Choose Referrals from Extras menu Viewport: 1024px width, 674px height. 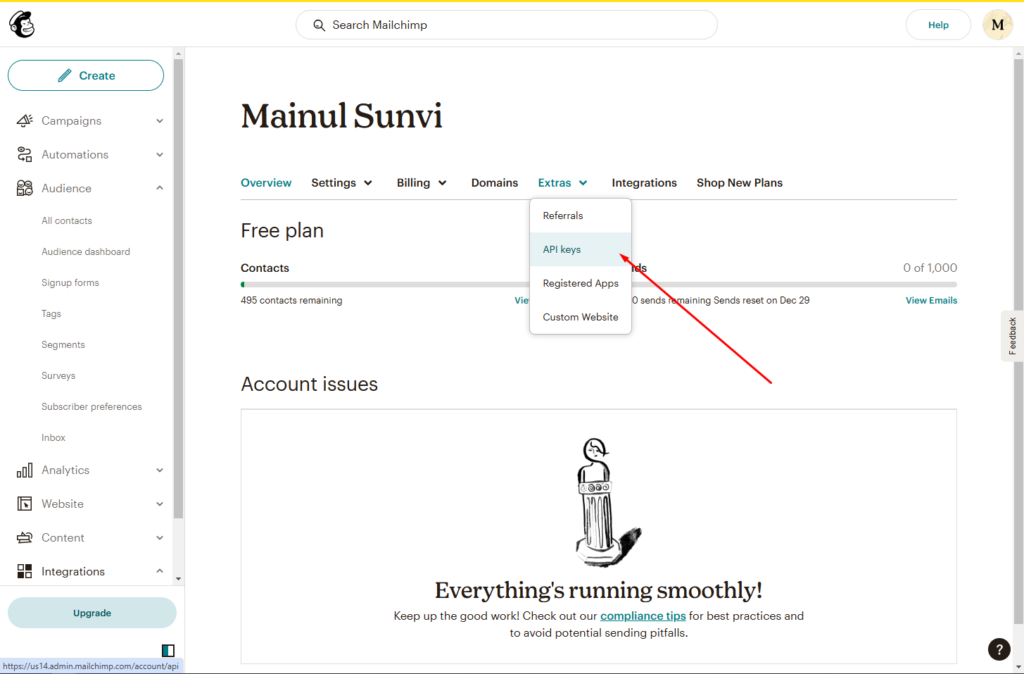click(x=581, y=216)
